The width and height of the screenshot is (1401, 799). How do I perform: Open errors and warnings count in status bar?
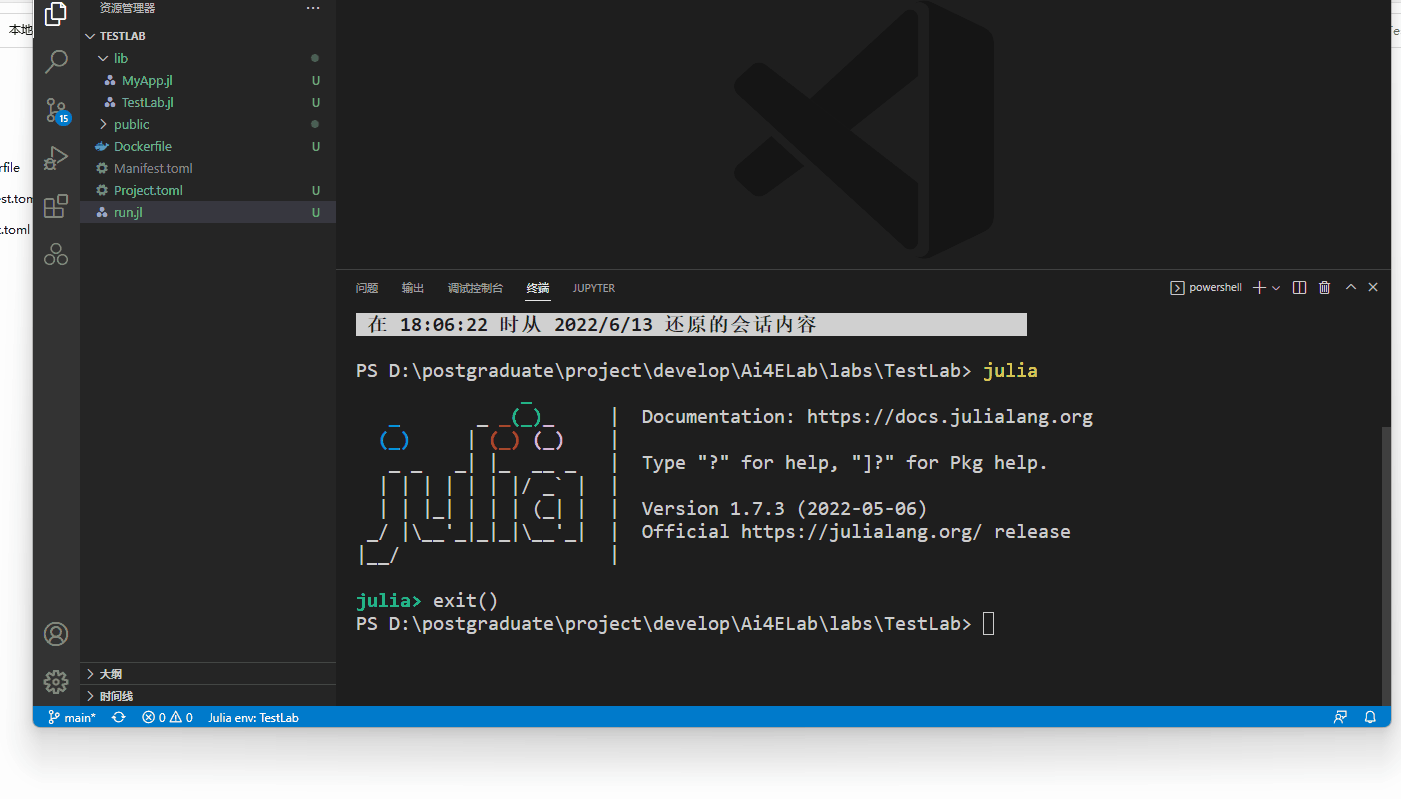167,717
